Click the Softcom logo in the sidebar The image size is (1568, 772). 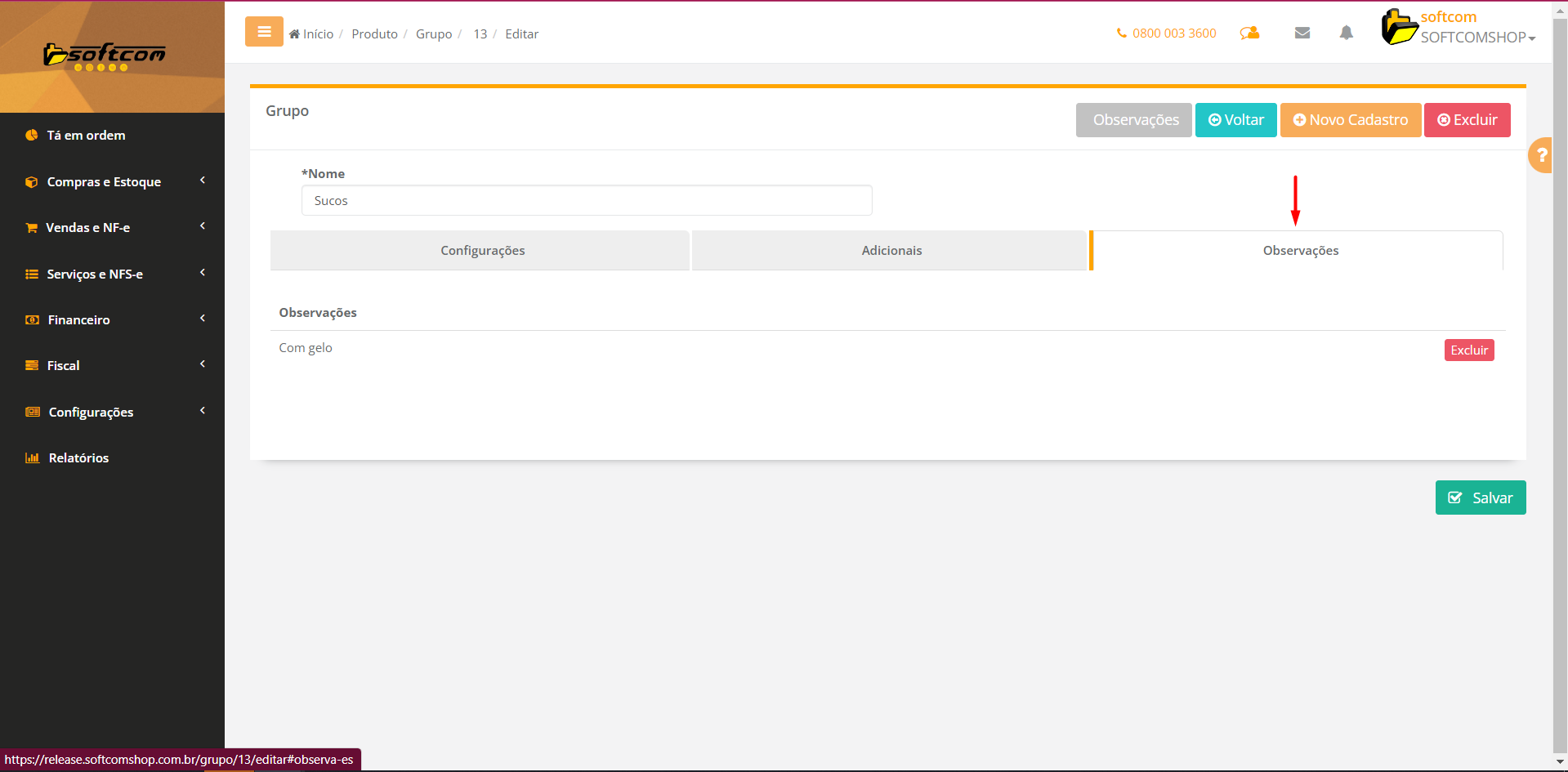[x=105, y=56]
